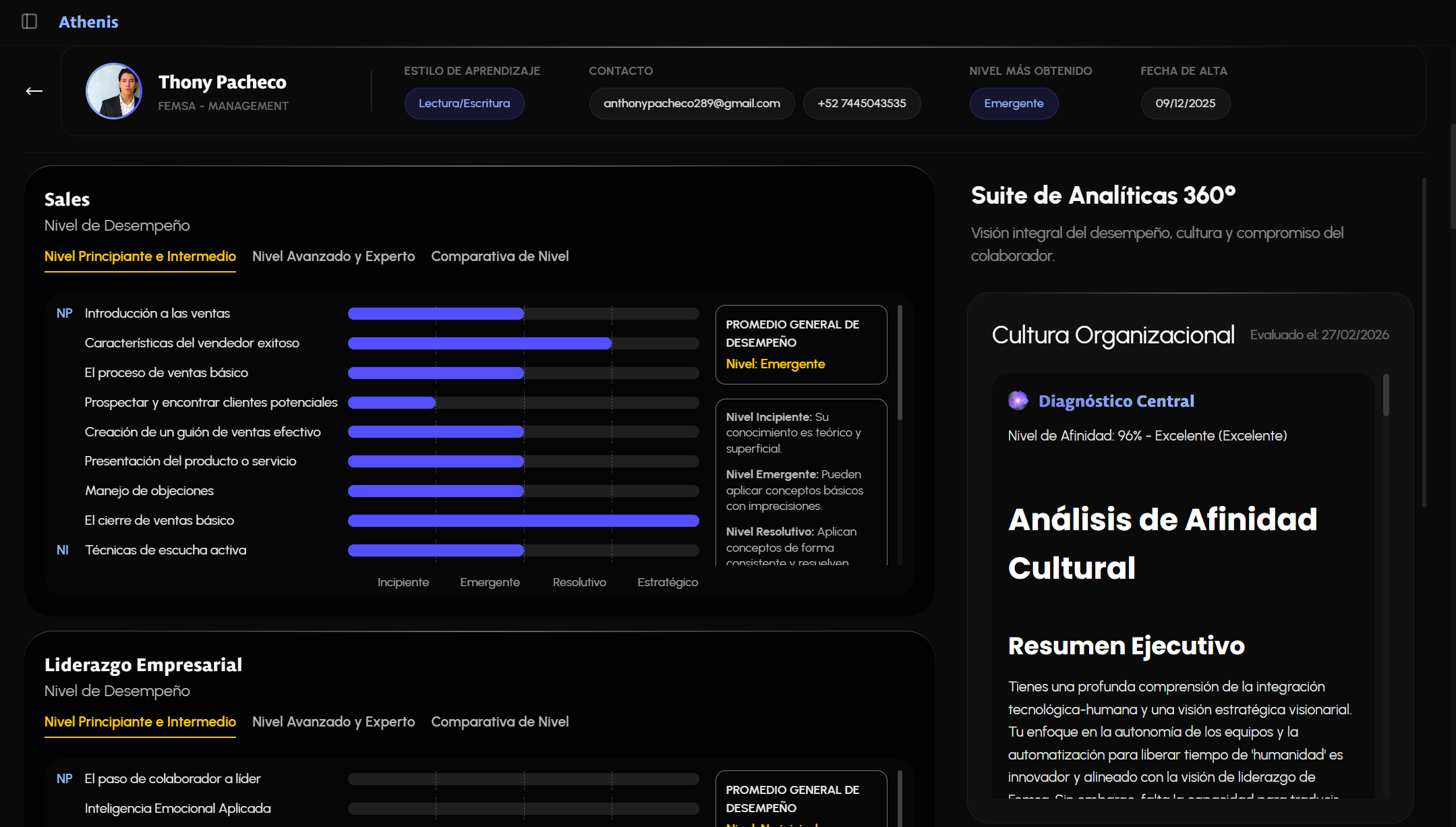The width and height of the screenshot is (1456, 827).
Task: Click the 'Resumen Ejecutivo' heading
Action: point(1126,646)
